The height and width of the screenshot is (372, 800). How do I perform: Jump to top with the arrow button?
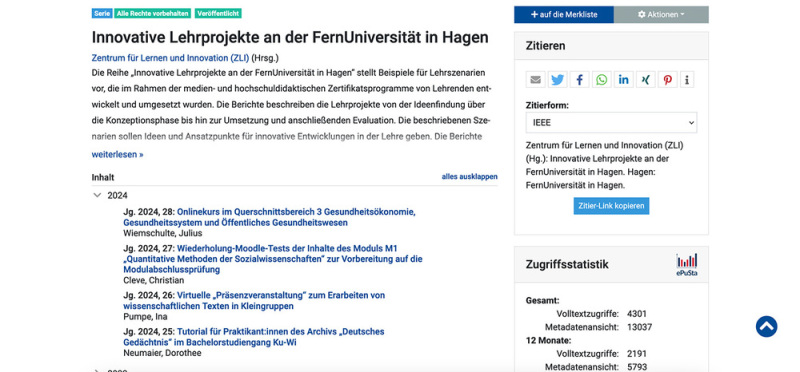(x=766, y=327)
